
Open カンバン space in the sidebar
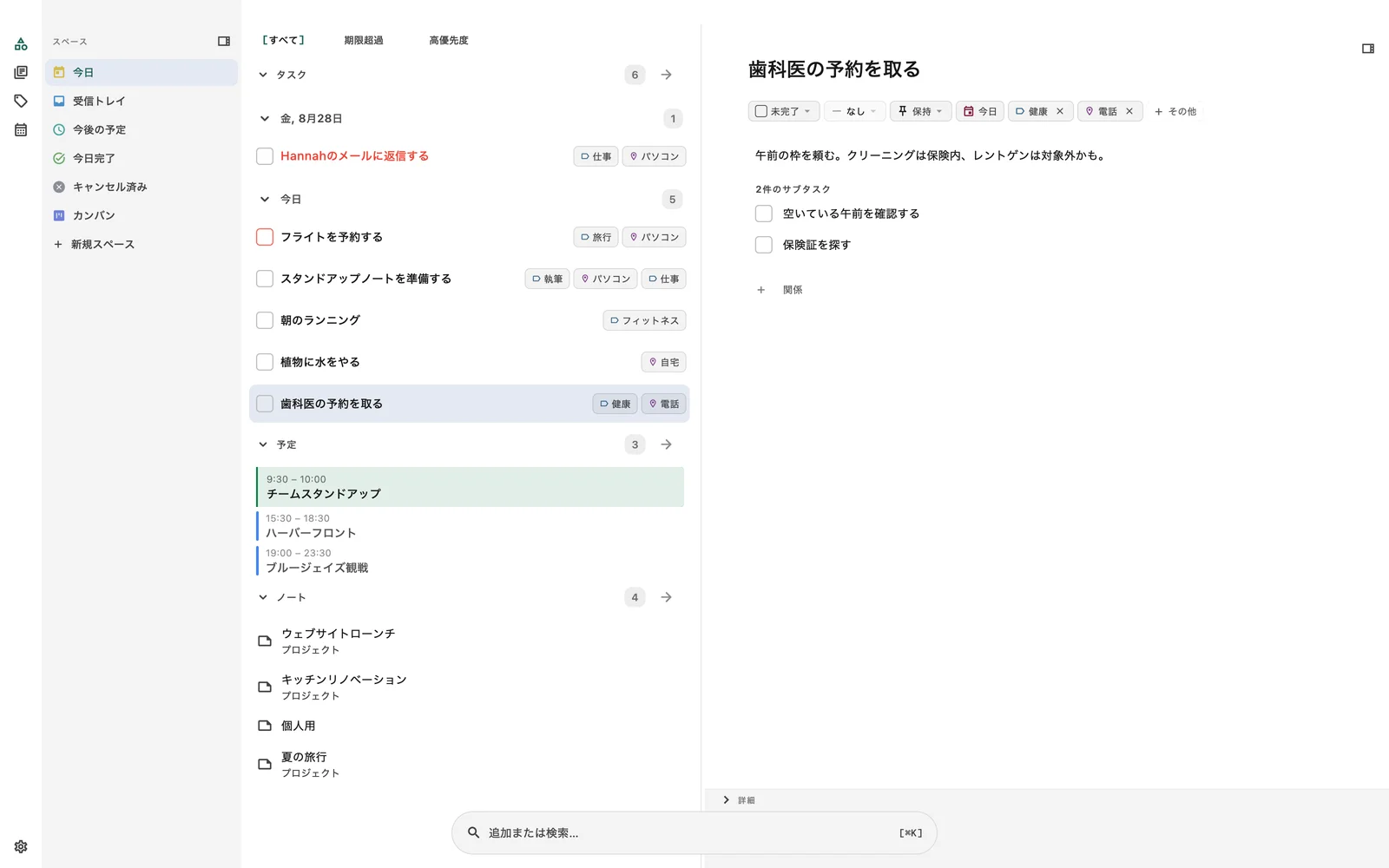coord(142,215)
